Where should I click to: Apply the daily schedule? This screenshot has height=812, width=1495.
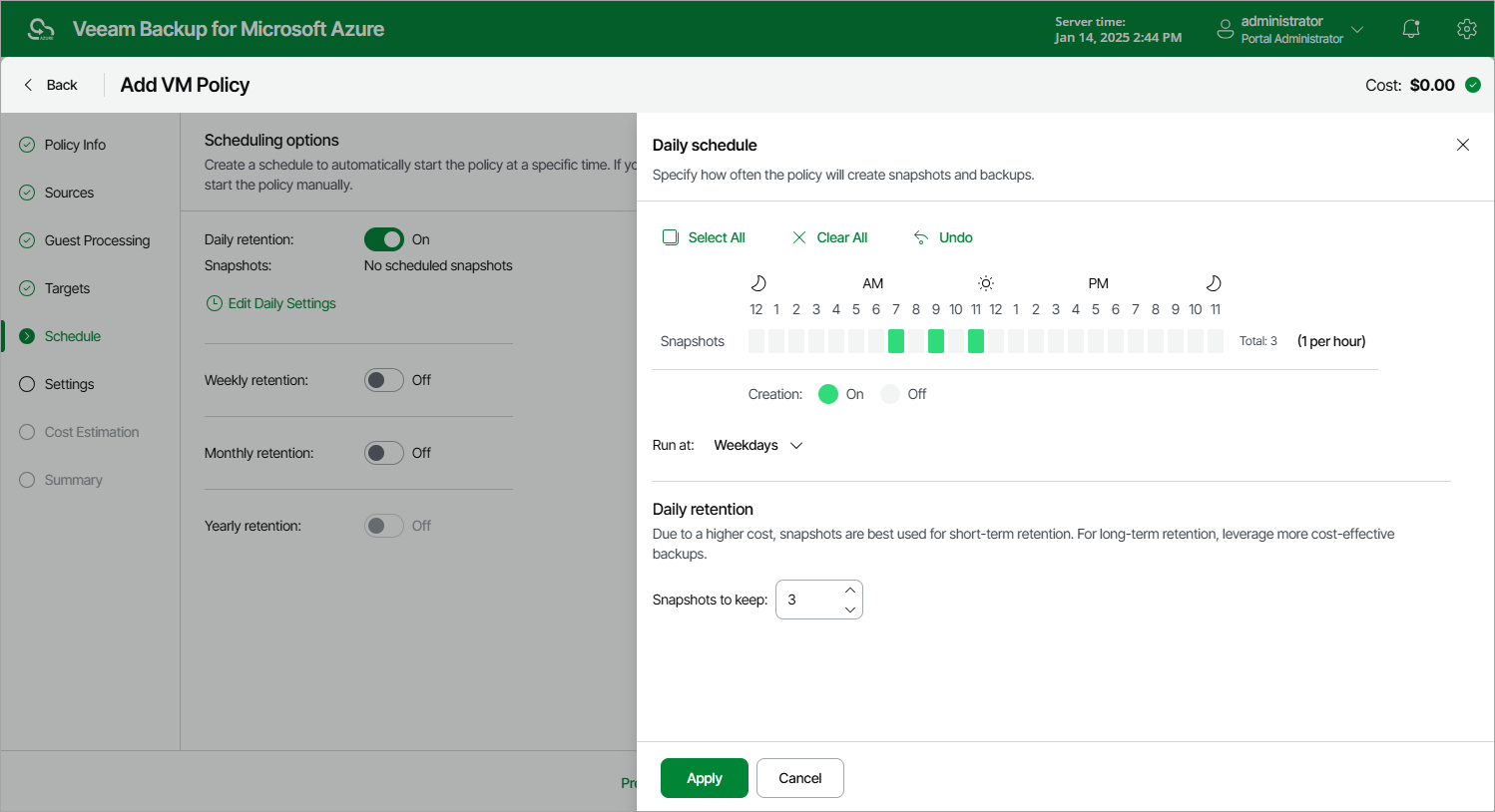[705, 778]
